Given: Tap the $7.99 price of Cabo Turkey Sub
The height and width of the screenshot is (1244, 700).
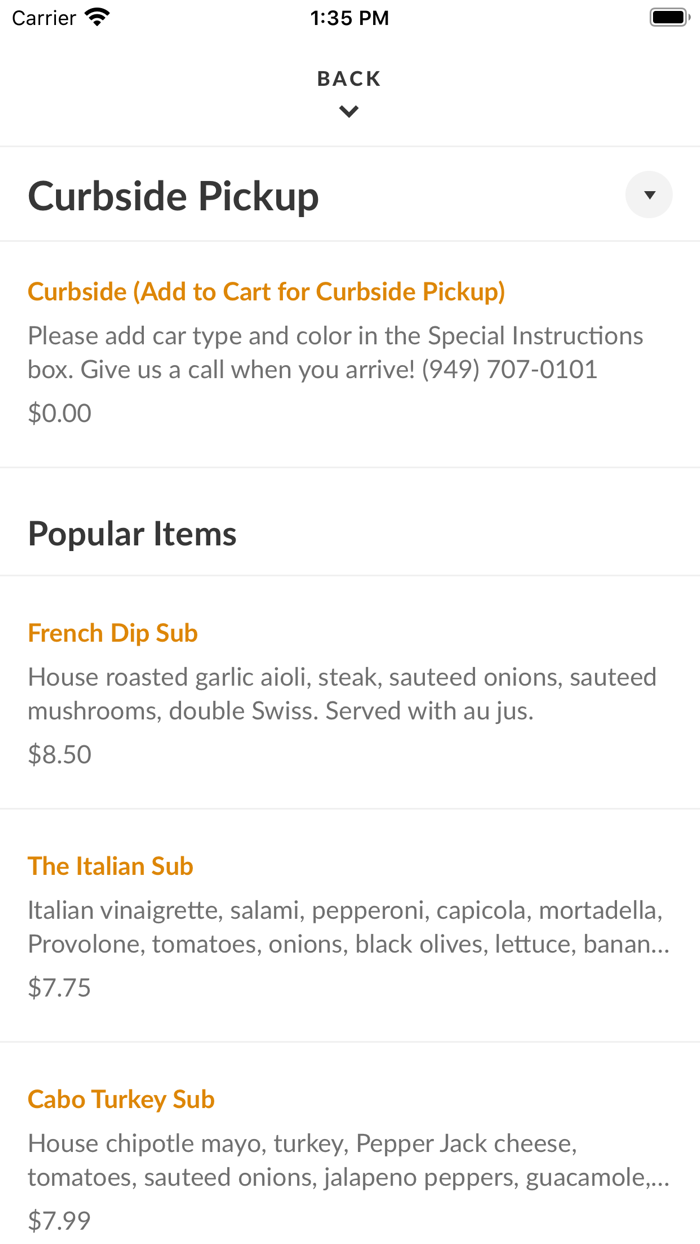Looking at the screenshot, I should pos(59,1220).
